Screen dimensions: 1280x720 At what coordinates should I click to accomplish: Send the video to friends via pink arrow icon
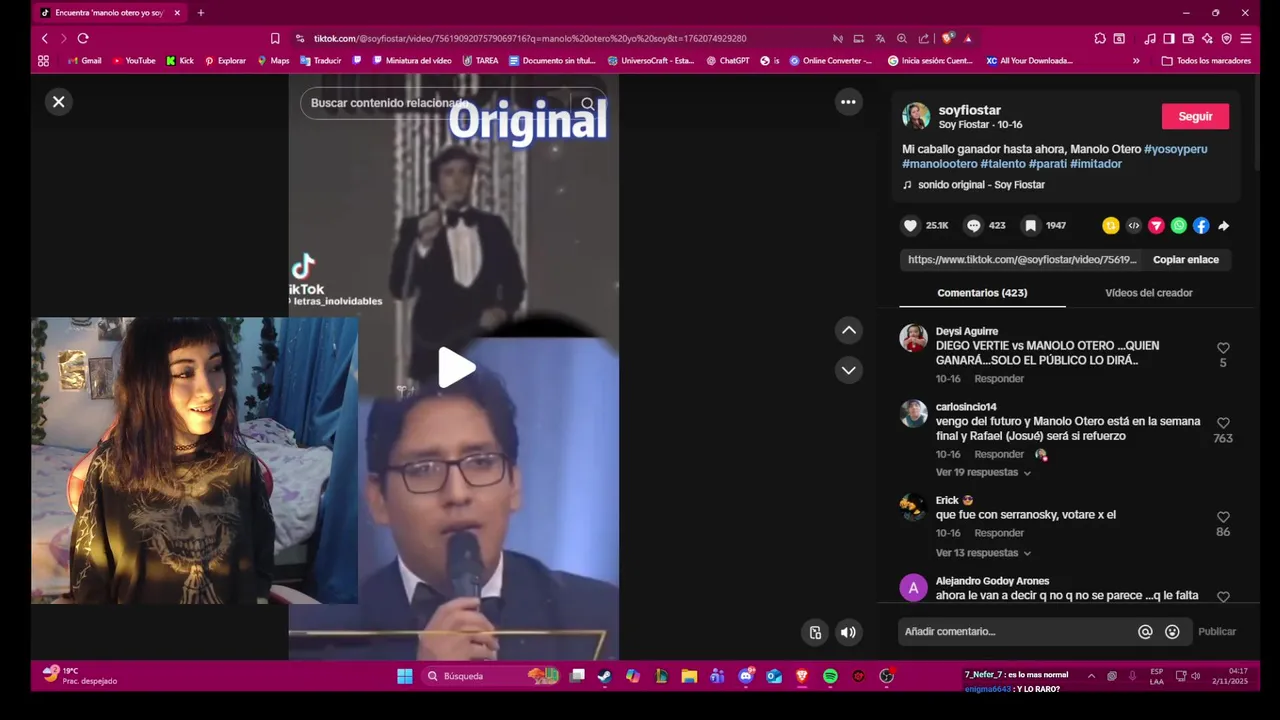point(1156,226)
